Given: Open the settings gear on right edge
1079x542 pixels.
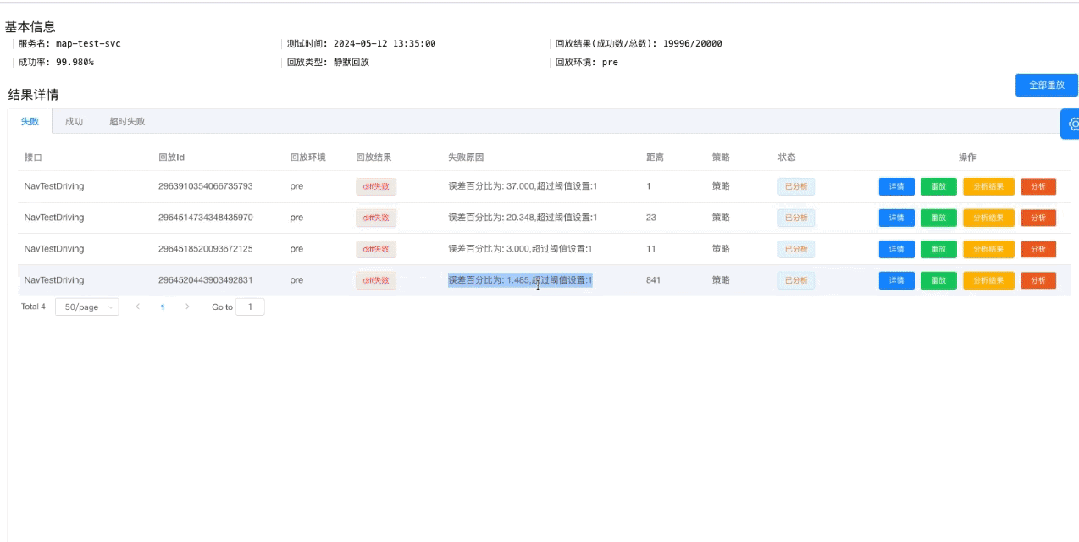Looking at the screenshot, I should [1071, 124].
